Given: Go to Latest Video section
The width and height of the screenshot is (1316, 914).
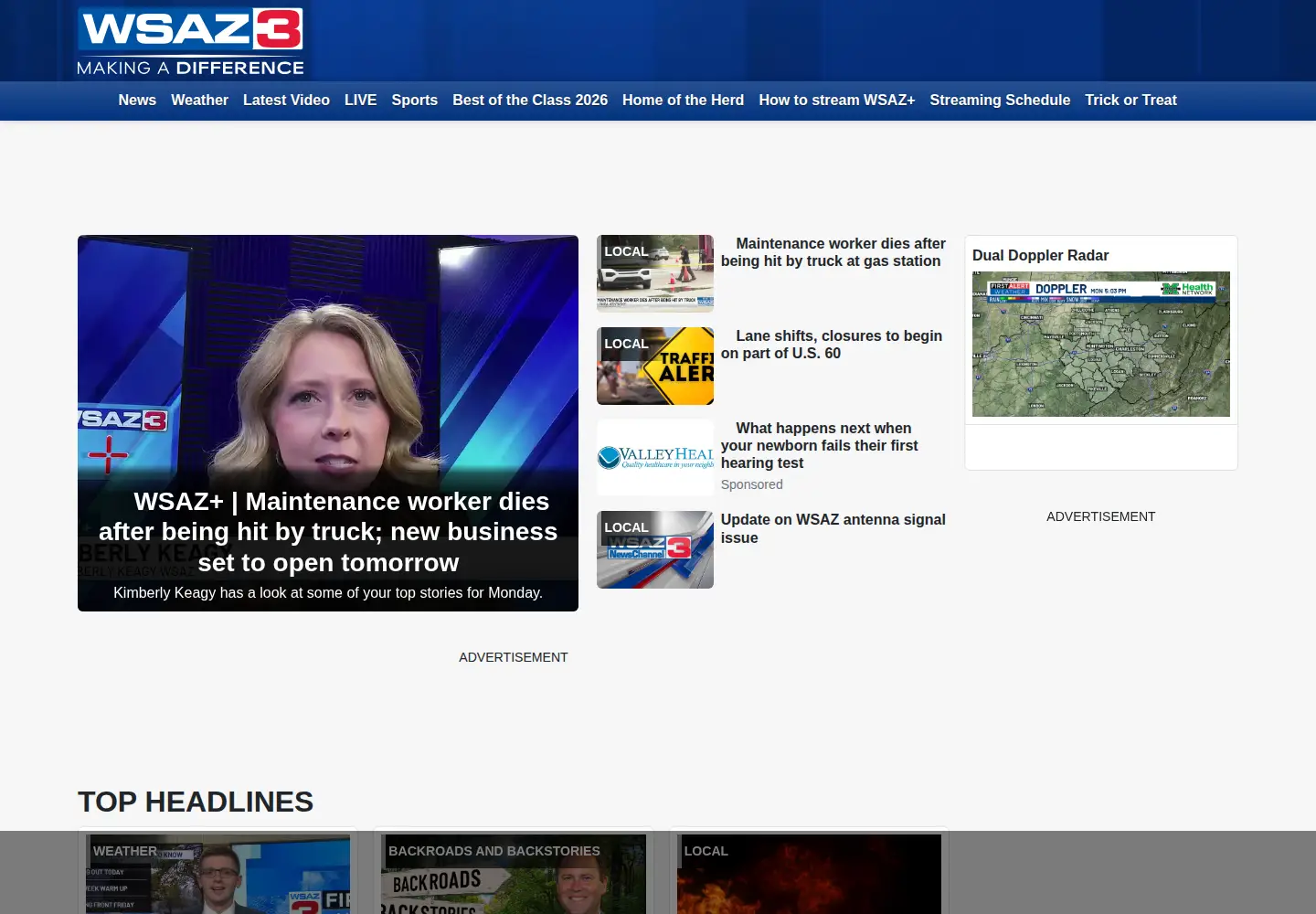Looking at the screenshot, I should point(286,101).
